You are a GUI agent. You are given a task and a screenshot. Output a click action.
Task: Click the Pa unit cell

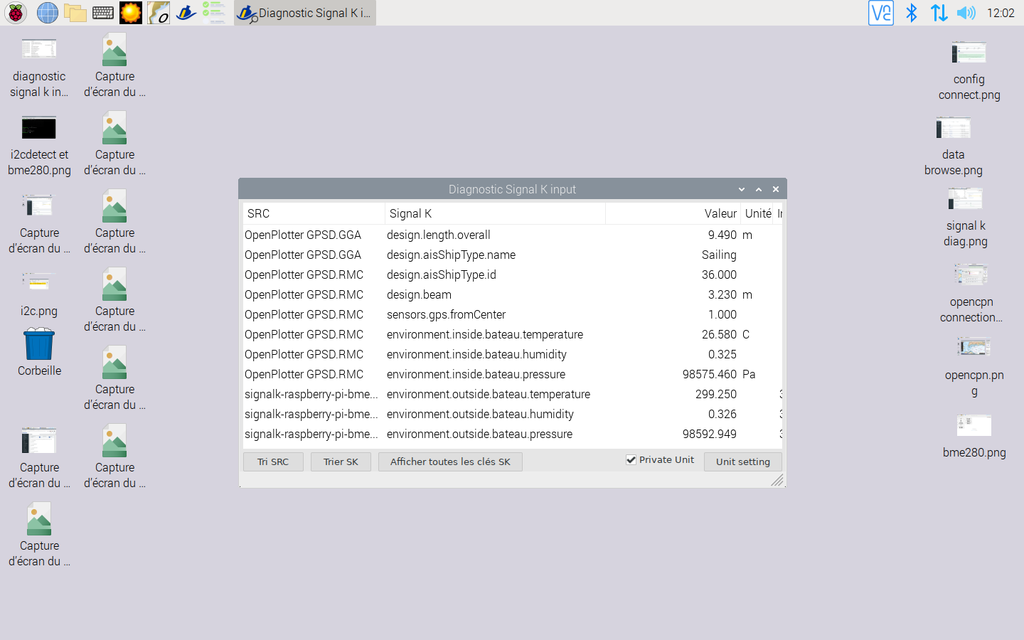749,374
